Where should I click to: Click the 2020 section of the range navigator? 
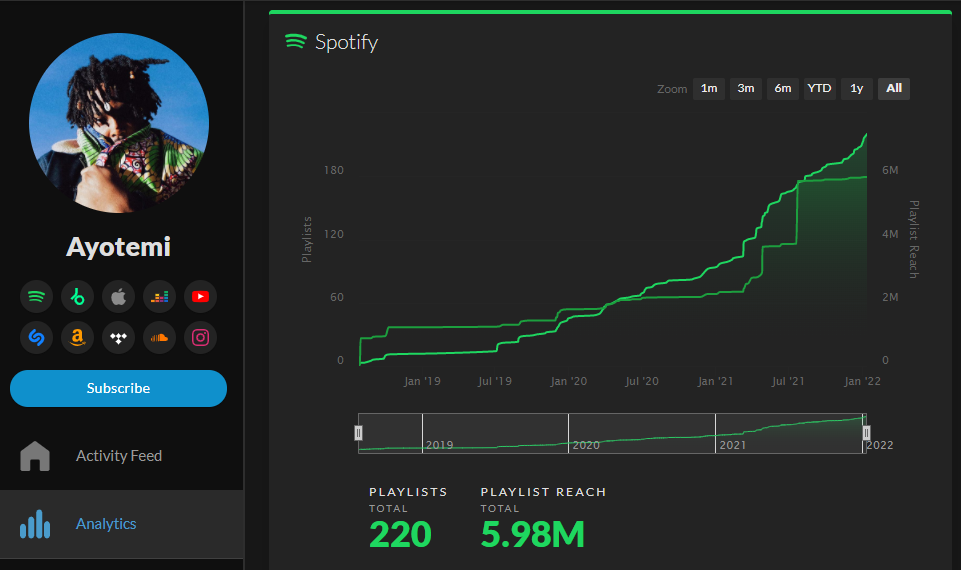(x=641, y=433)
